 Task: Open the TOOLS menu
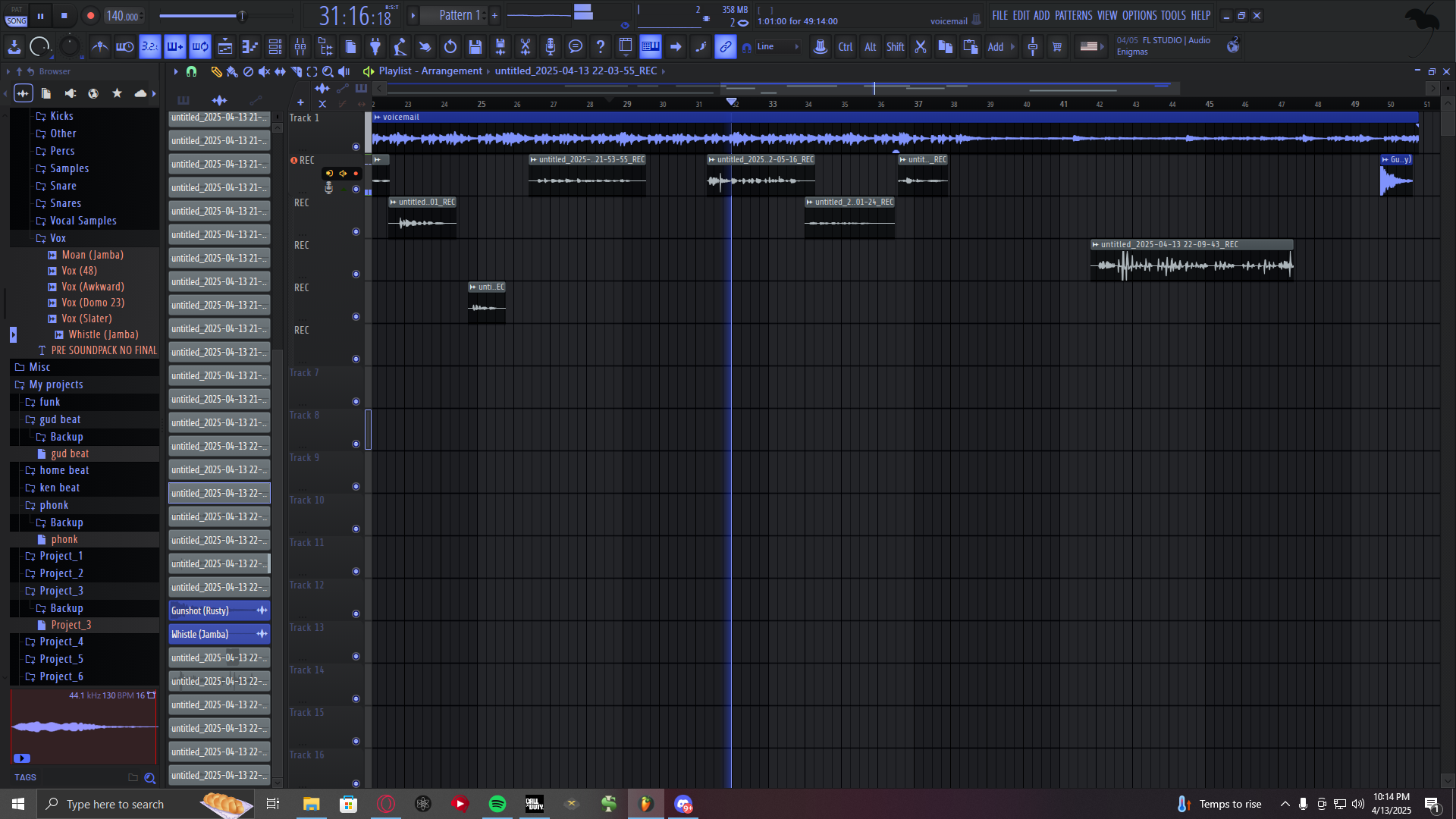pos(1172,15)
